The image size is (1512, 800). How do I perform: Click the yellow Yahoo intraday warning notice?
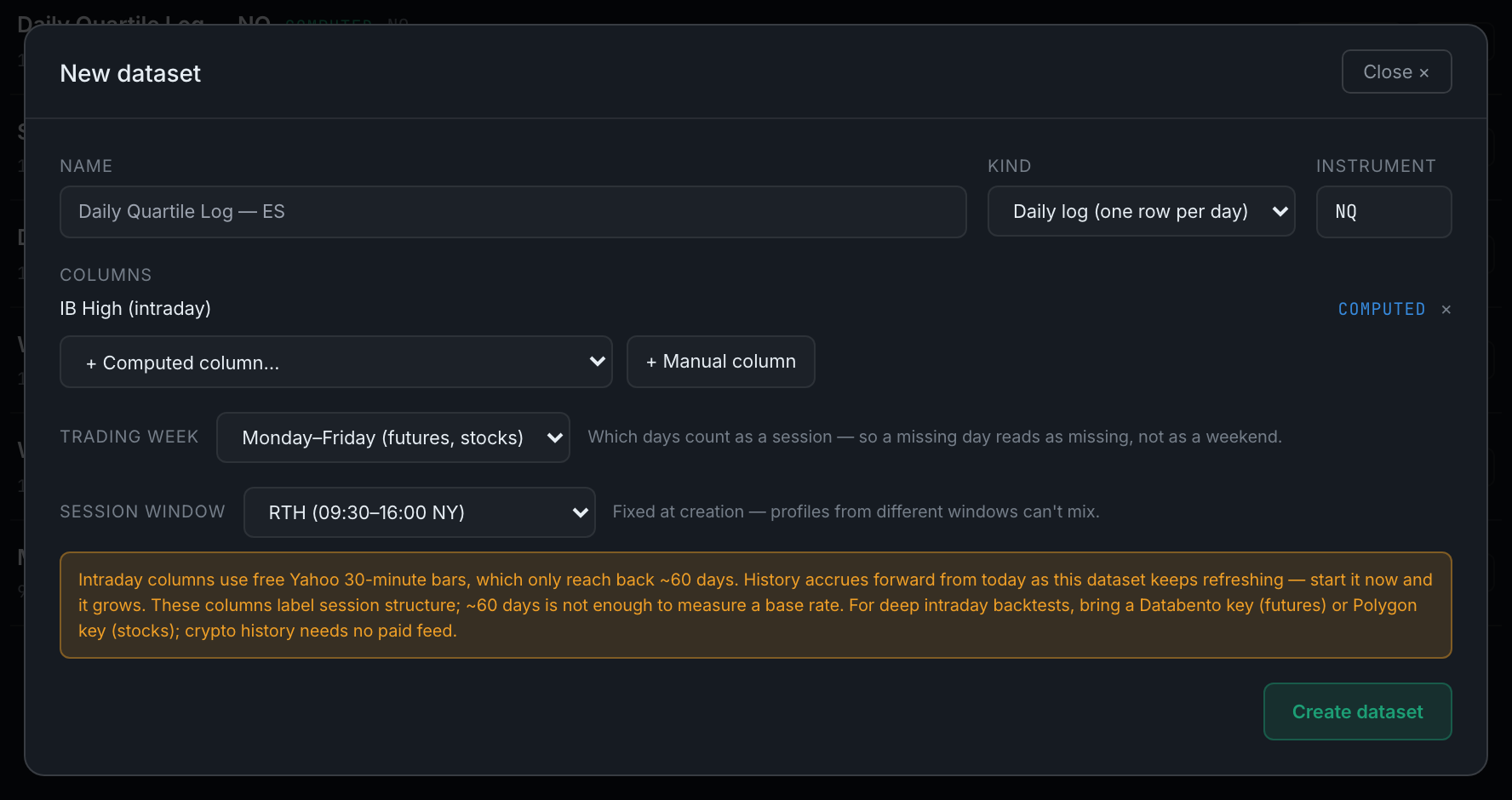coord(756,605)
